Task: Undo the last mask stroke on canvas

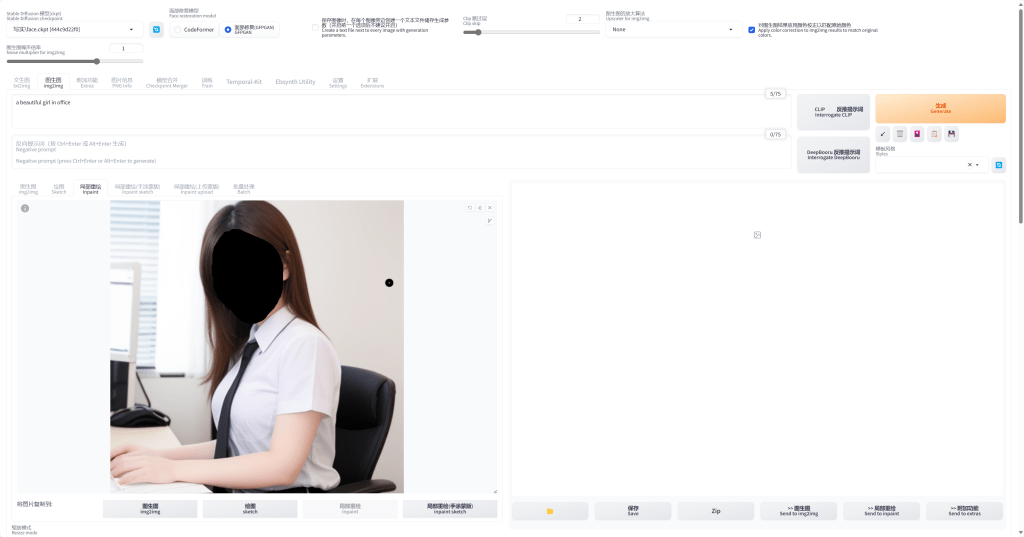Action: click(x=470, y=208)
